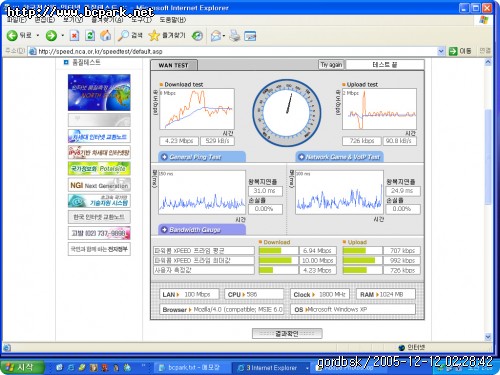Screen dimensions: 500x375
Task: Click the Edit toolbar icon beside the printer
Action: pyautogui.click(x=250, y=36)
